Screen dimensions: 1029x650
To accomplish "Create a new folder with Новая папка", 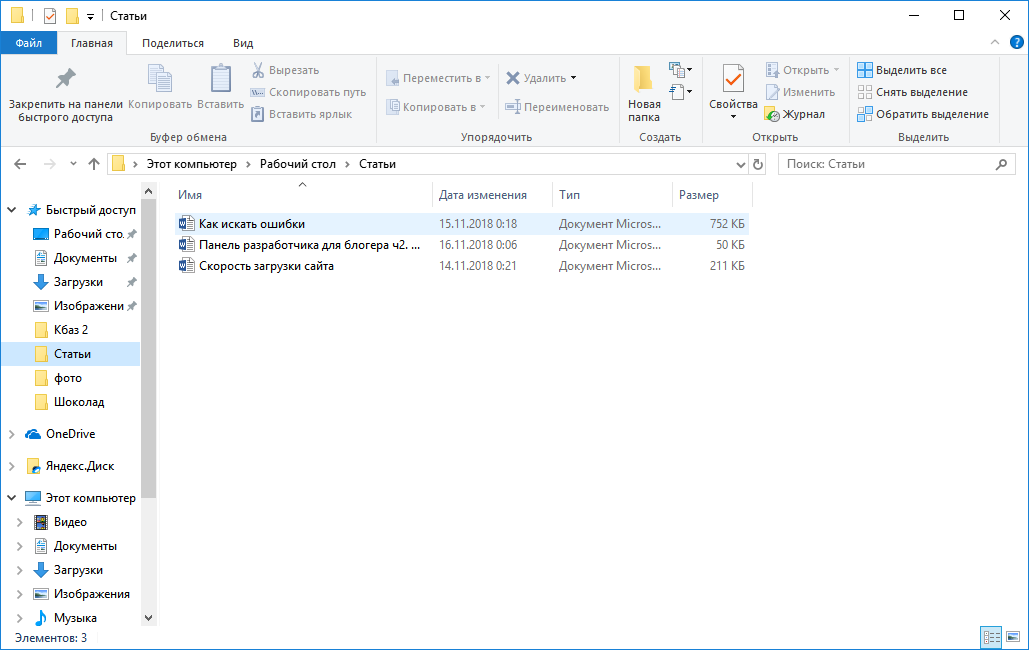I will pos(644,94).
